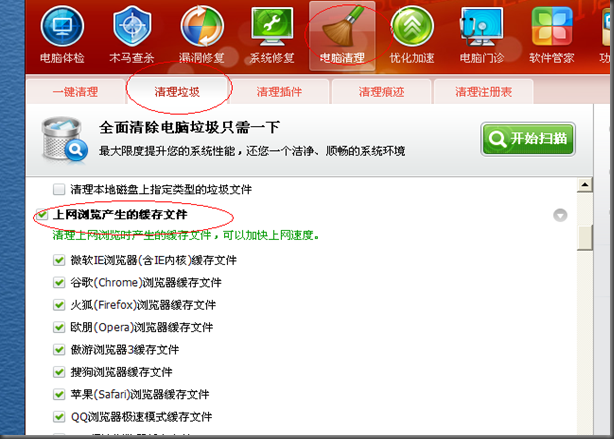Viewport: 614px width, 439px height.
Task: Open 漏洞修复 vulnerability repair icon
Action: point(202,34)
